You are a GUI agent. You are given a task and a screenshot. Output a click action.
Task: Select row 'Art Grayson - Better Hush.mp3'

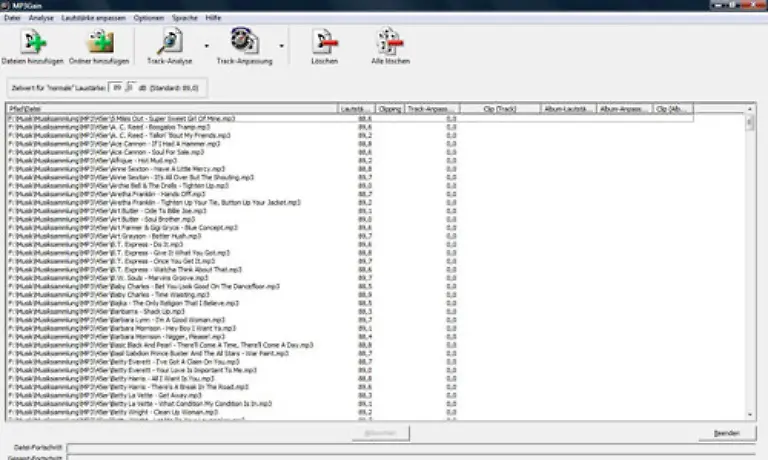pos(350,236)
